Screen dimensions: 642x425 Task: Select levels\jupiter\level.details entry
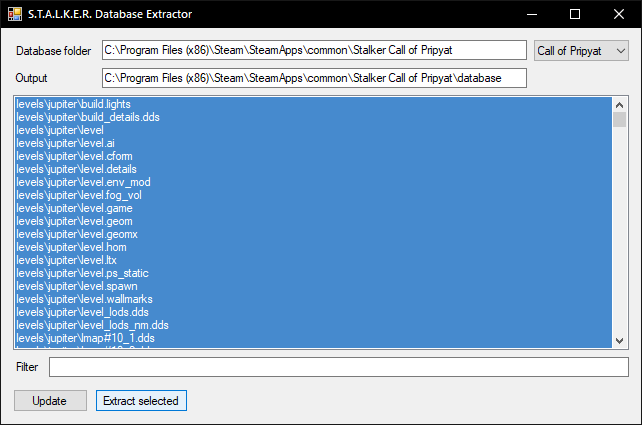tap(314, 169)
